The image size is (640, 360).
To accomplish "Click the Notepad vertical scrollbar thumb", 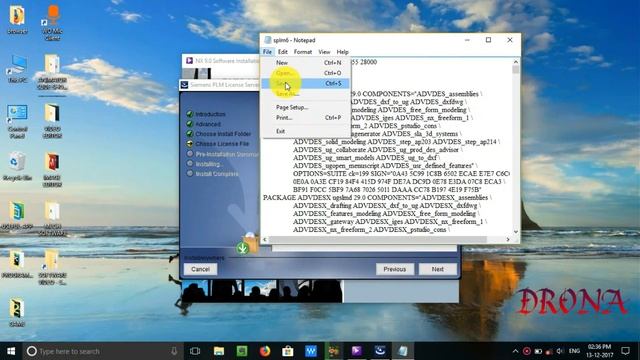I will [x=516, y=70].
